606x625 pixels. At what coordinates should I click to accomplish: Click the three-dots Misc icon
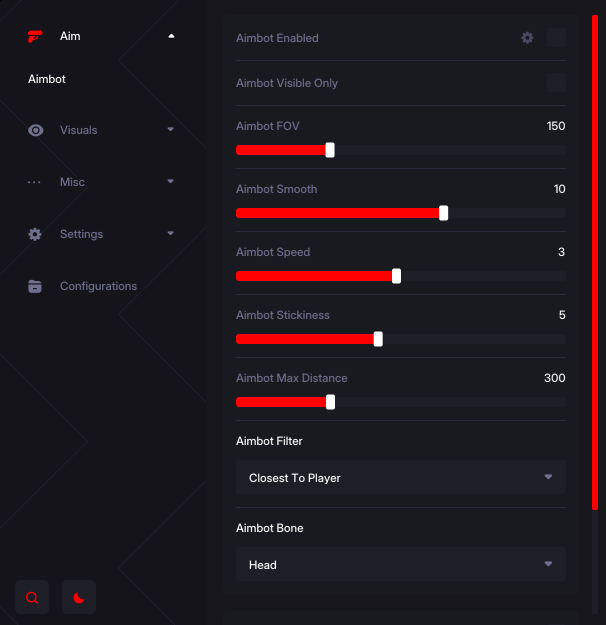pos(34,183)
